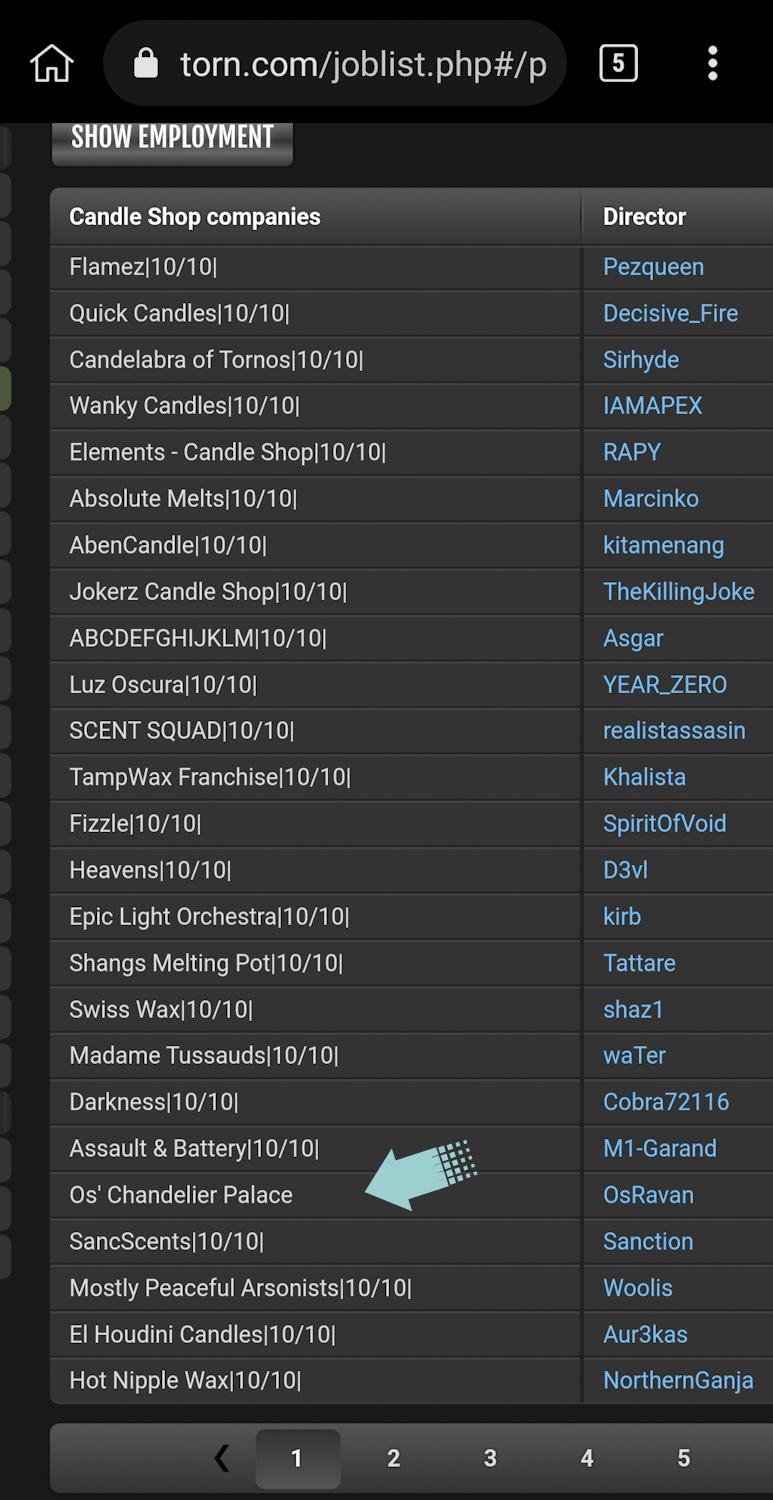
Task: Select the Flamez company row
Action: click(300, 267)
